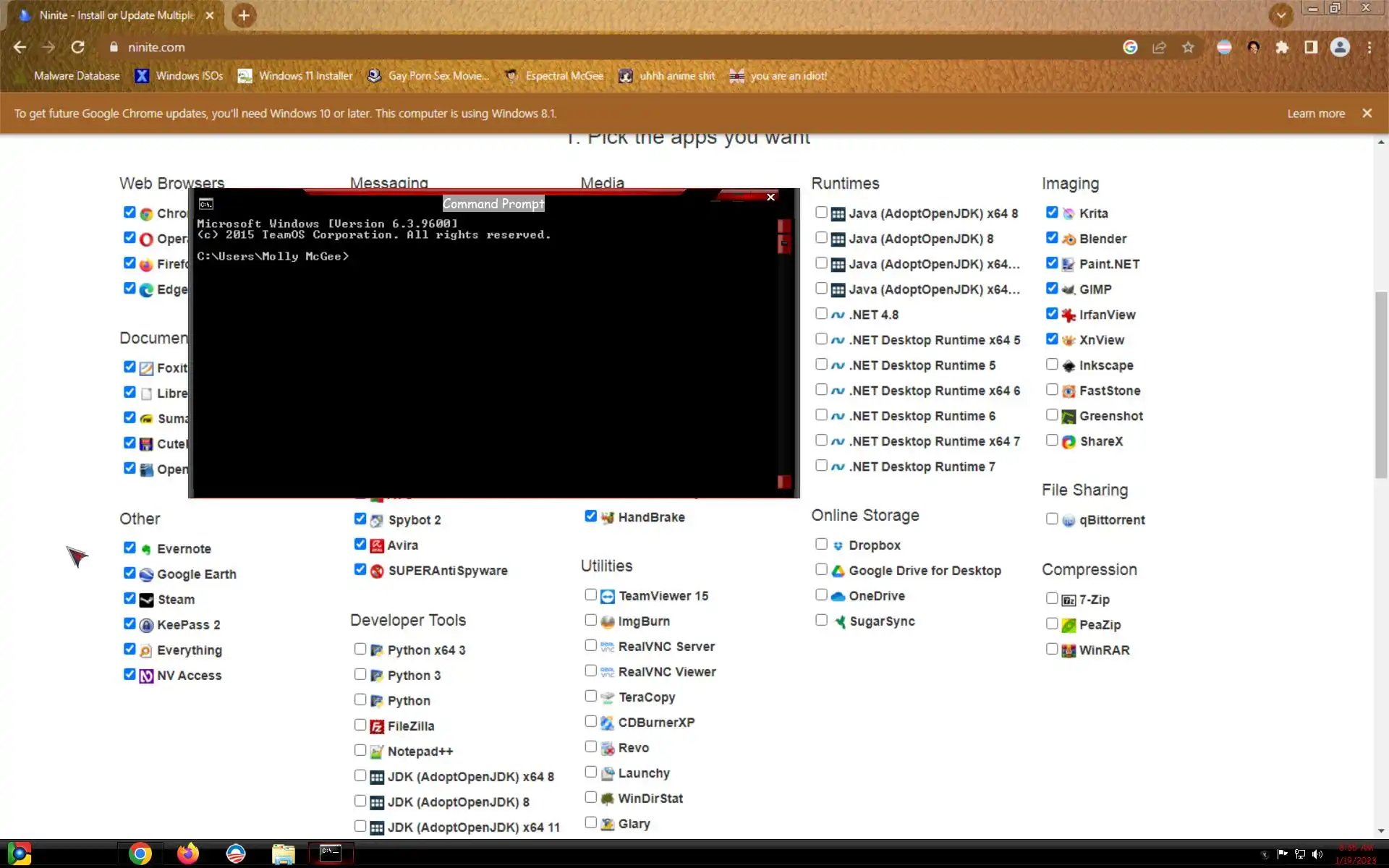Open the Chrome three-dot menu

[x=1369, y=47]
